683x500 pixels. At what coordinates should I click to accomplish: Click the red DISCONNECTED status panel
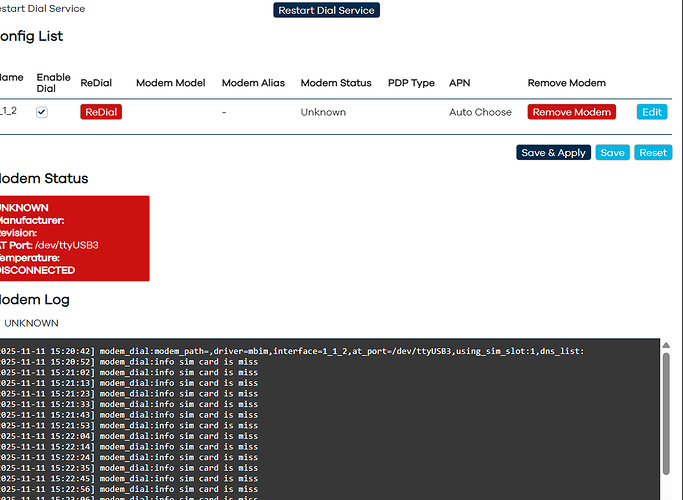click(72, 238)
